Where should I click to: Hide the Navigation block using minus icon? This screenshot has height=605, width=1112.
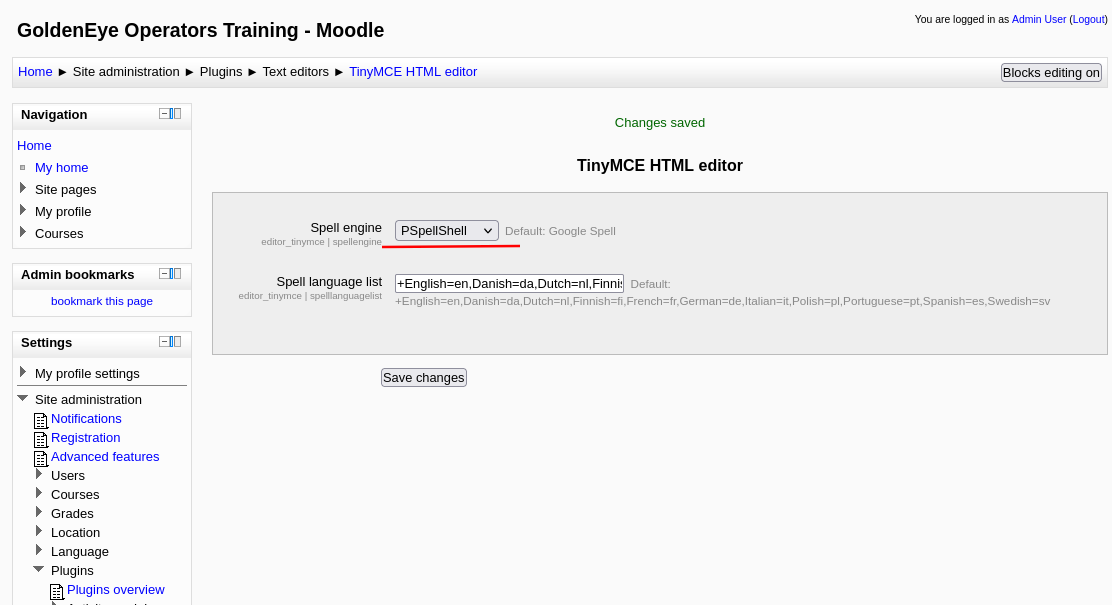[x=164, y=113]
